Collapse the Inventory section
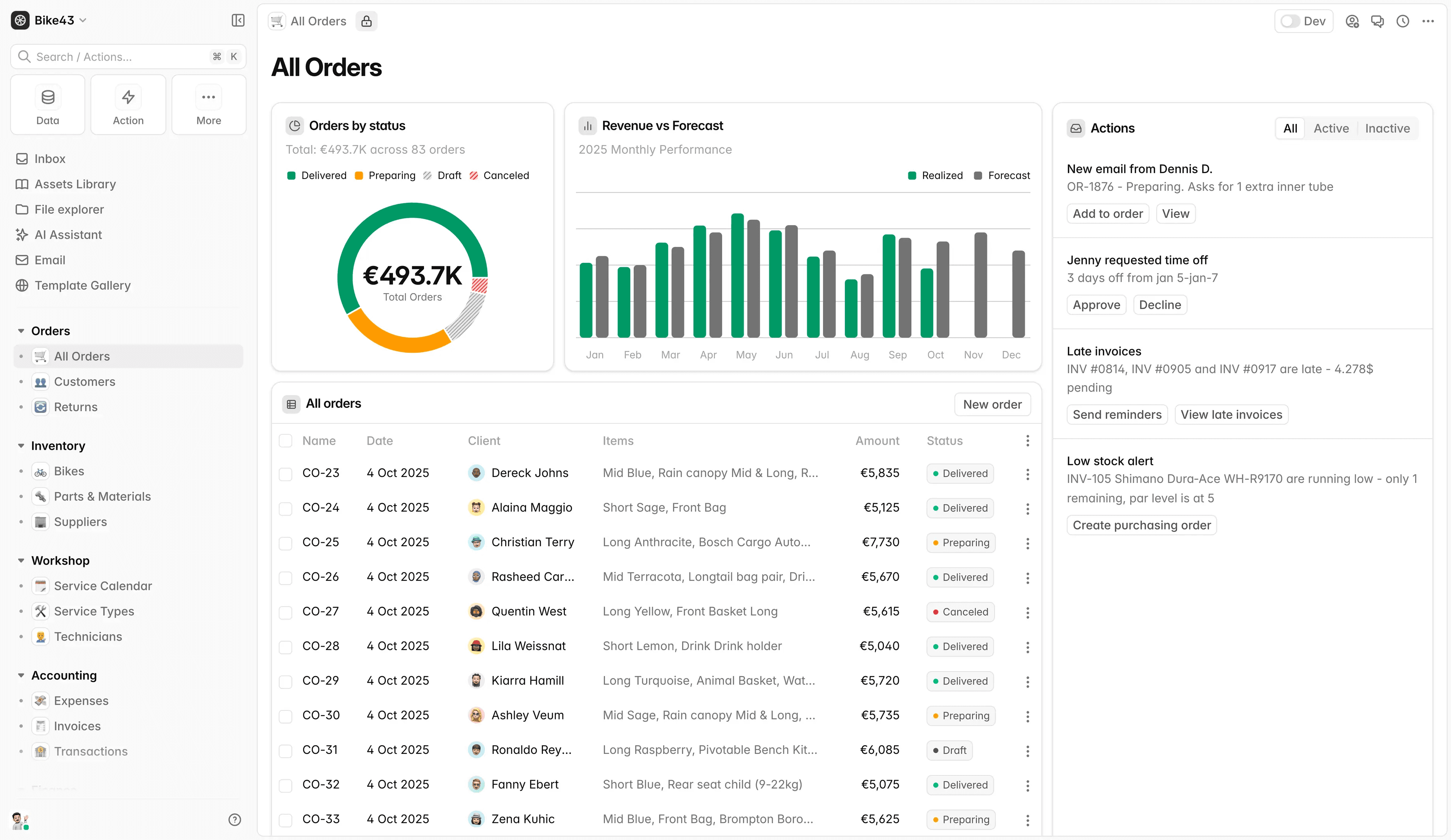The image size is (1451, 840). [21, 446]
